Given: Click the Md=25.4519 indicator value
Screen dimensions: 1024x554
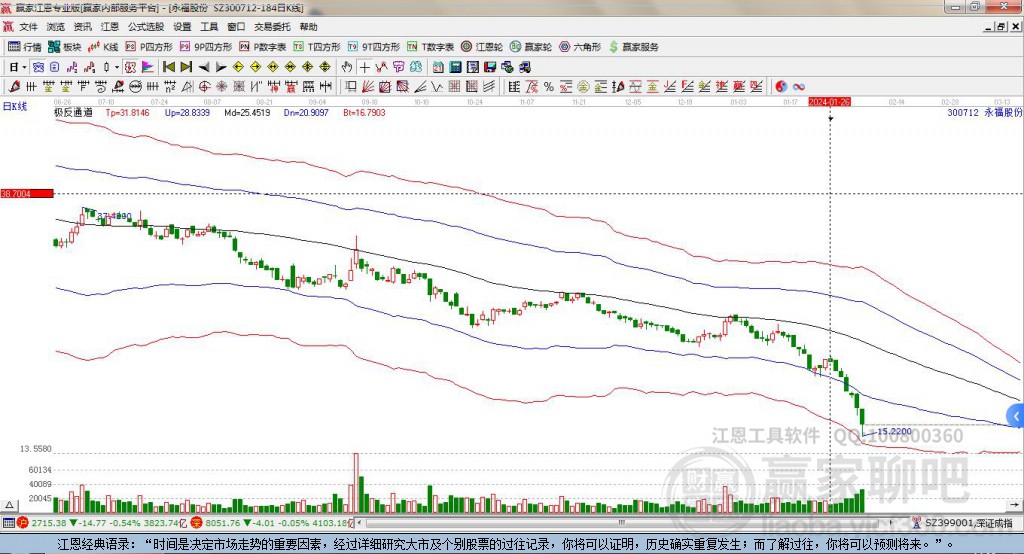Looking at the screenshot, I should point(248,113).
